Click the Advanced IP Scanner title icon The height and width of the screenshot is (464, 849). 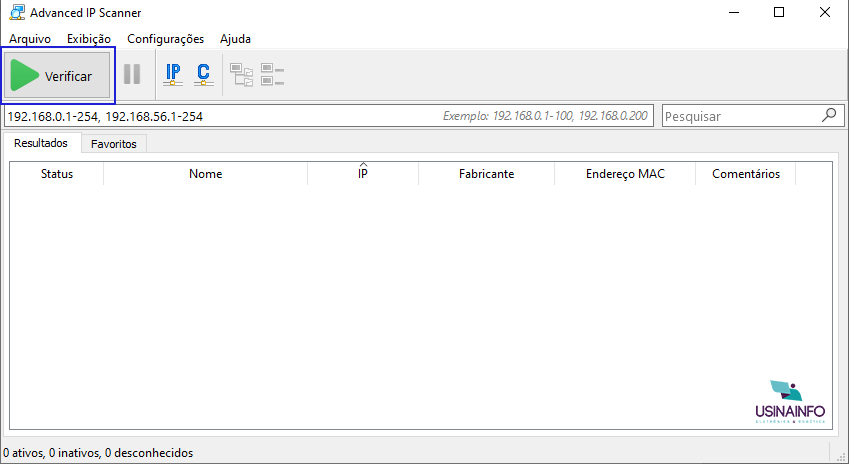tap(17, 12)
